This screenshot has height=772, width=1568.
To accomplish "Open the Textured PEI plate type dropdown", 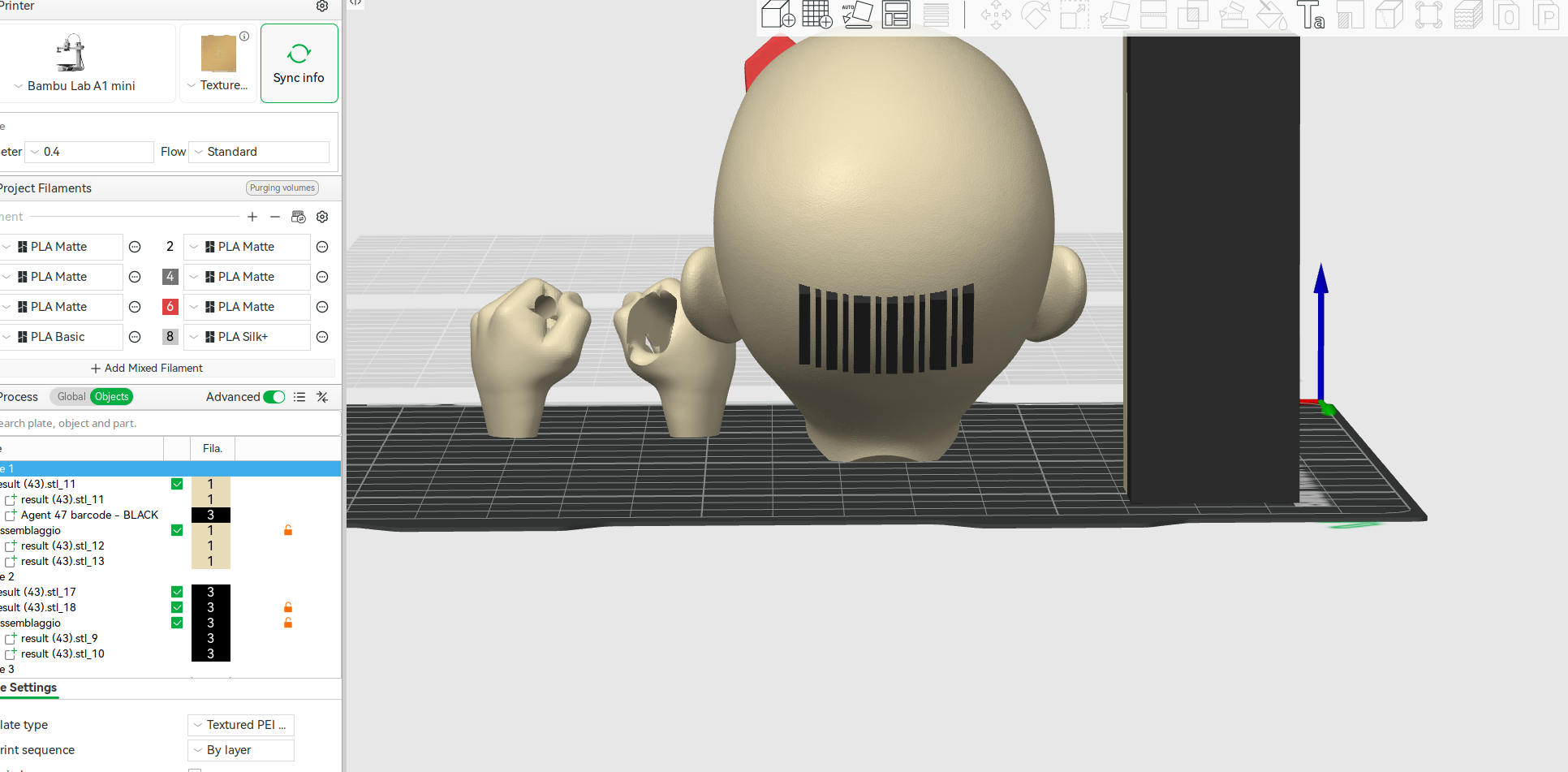I will pyautogui.click(x=241, y=725).
